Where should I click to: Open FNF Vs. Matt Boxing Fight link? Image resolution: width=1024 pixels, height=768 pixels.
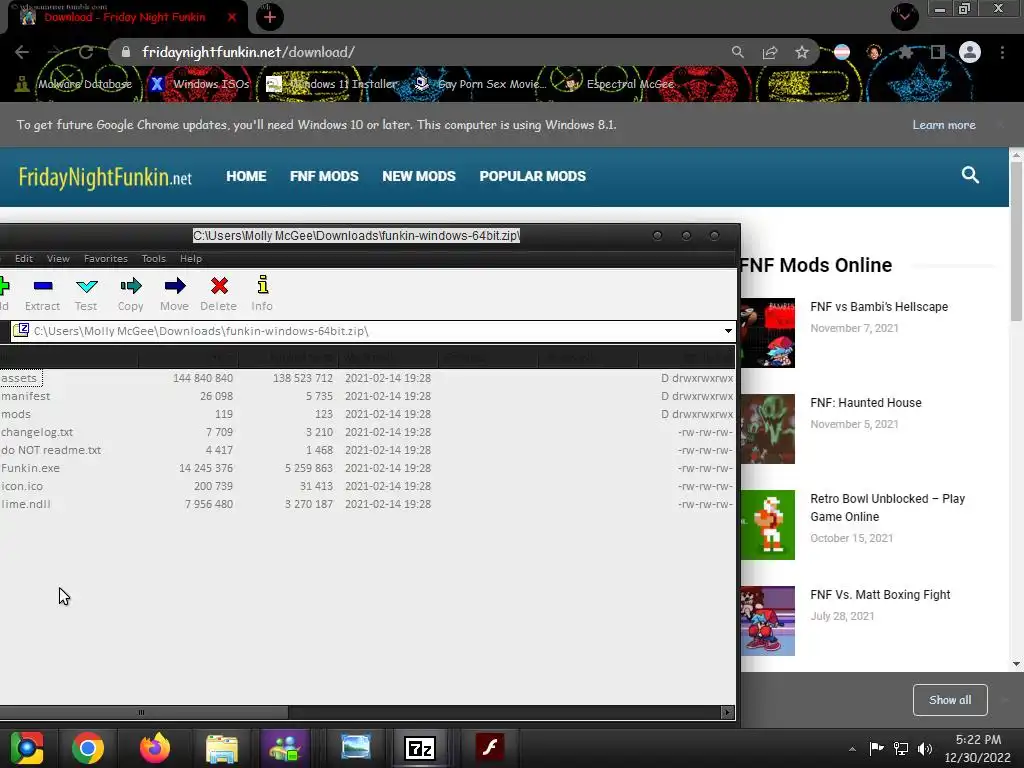pyautogui.click(x=880, y=595)
